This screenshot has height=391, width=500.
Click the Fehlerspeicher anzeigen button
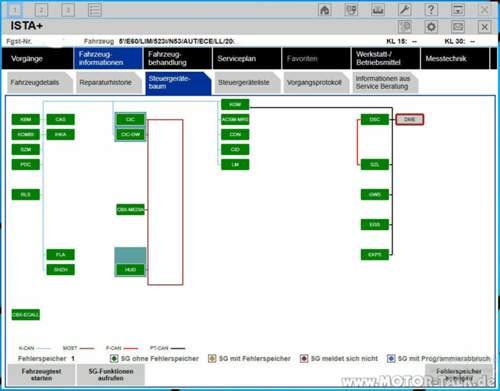pos(459,375)
